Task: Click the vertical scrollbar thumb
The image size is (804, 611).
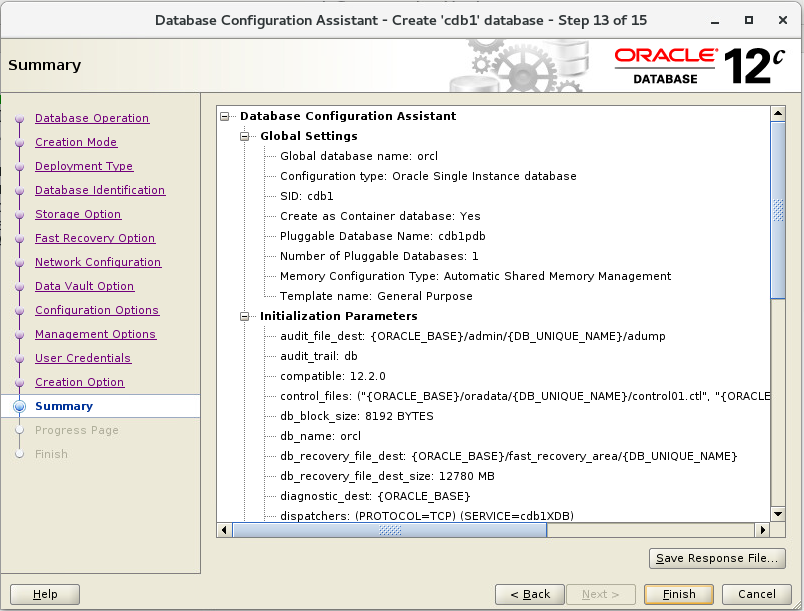Action: [x=778, y=210]
